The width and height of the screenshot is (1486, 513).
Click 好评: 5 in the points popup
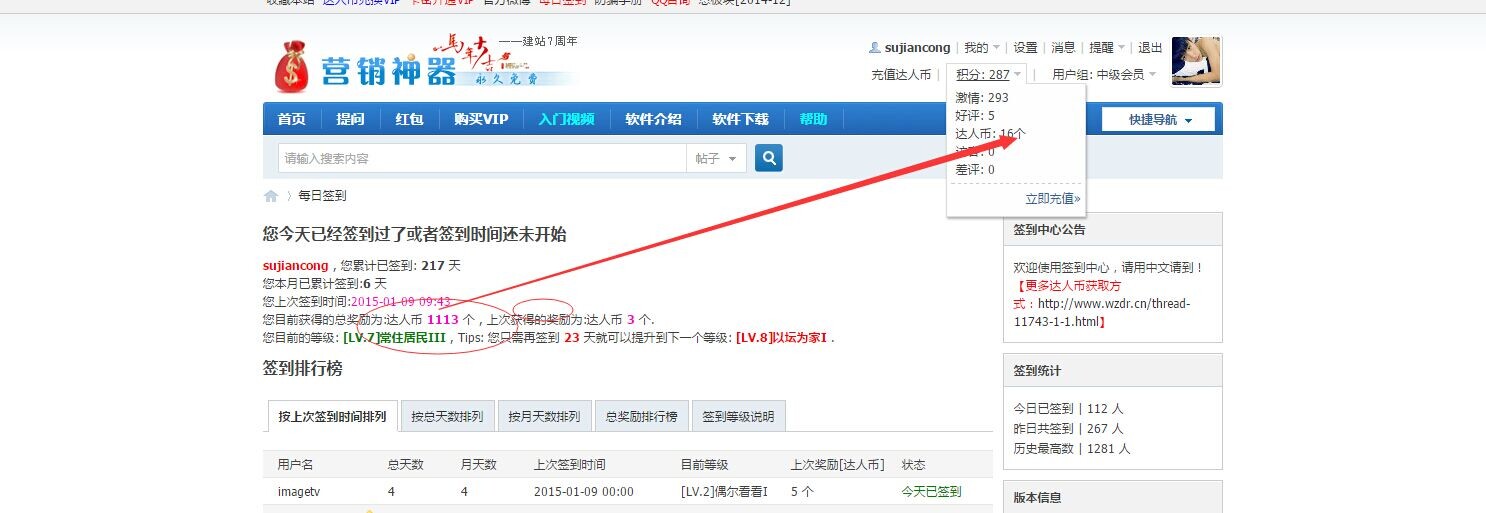coord(975,116)
